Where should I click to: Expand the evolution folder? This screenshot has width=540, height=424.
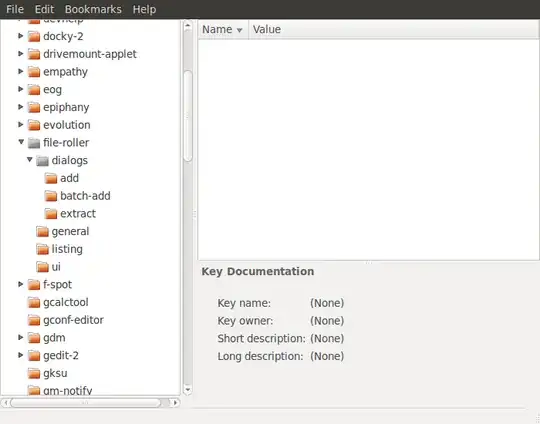pyautogui.click(x=21, y=124)
